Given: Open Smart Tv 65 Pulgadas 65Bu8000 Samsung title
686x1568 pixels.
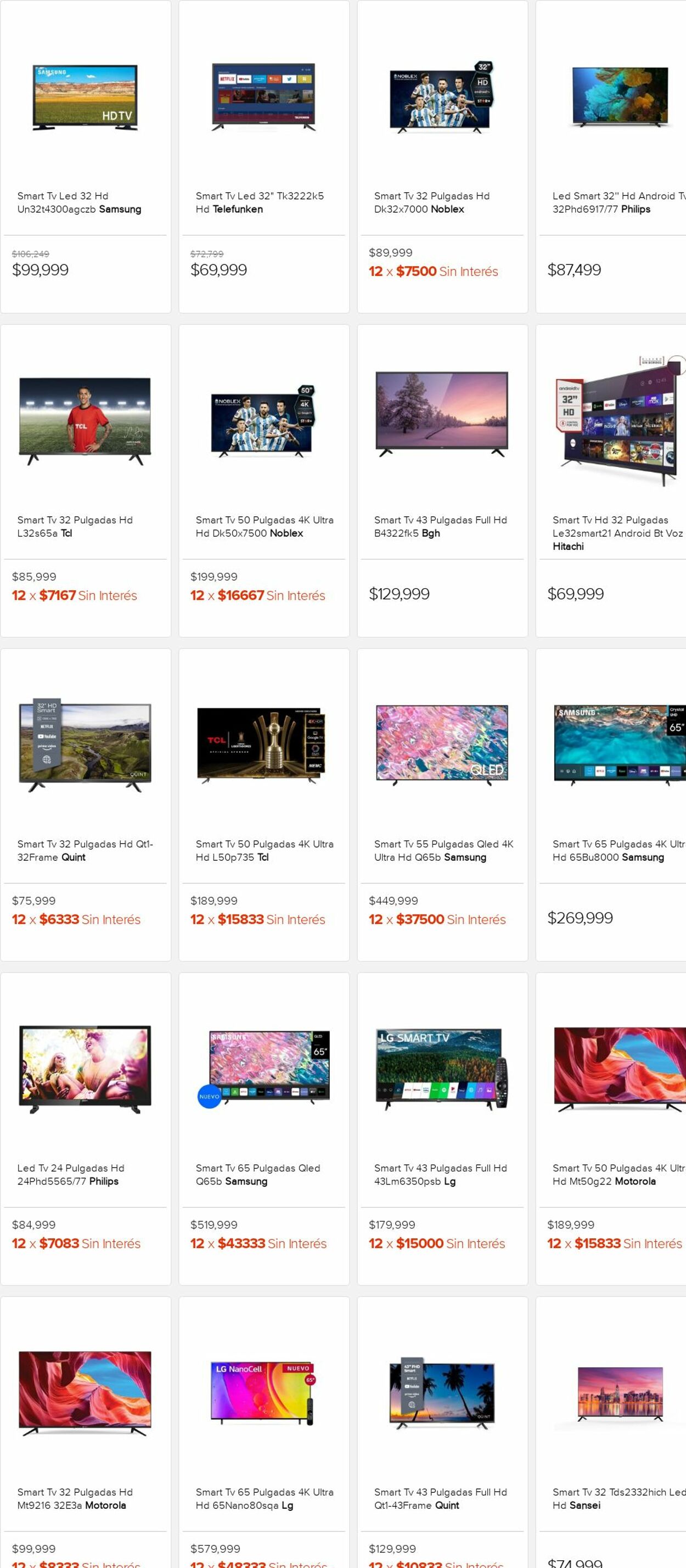Looking at the screenshot, I should point(619,850).
